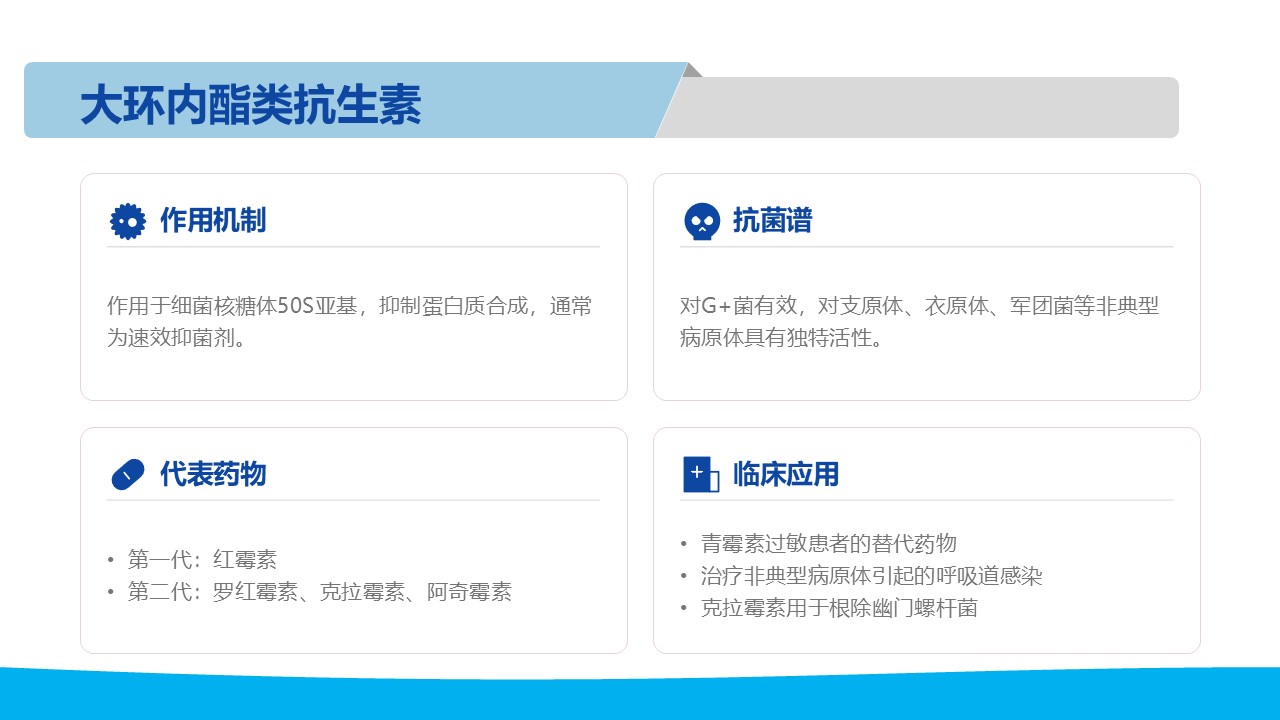Viewport: 1280px width, 720px height.
Task: Click the paragraph starting with 对G+菌有效
Action: [919, 321]
